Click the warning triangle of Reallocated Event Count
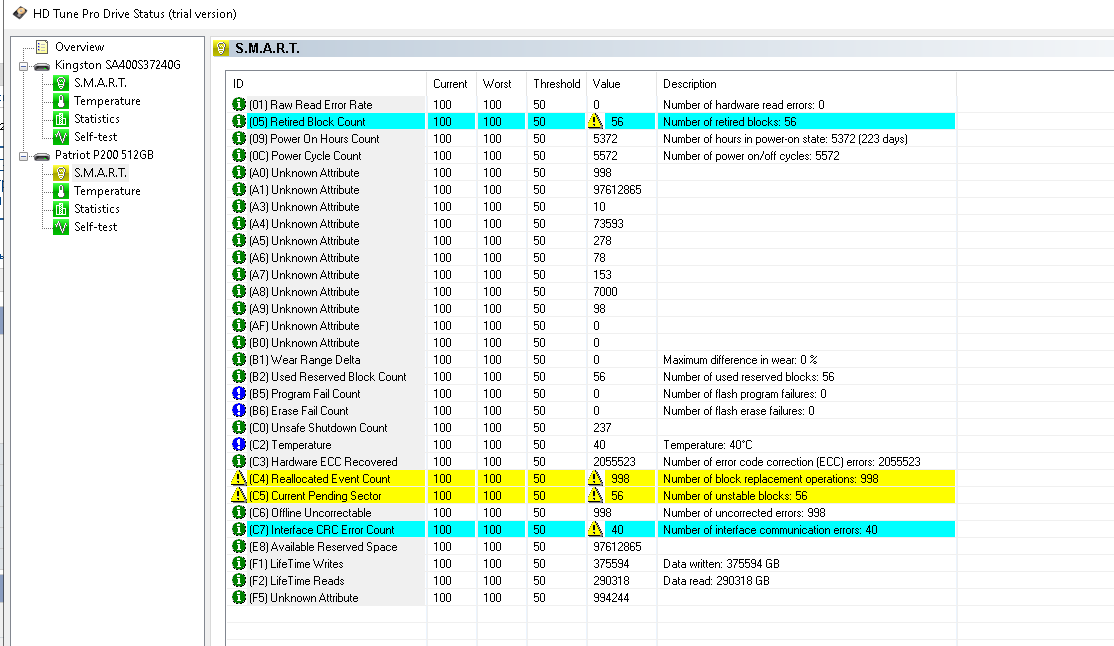 click(x=239, y=478)
